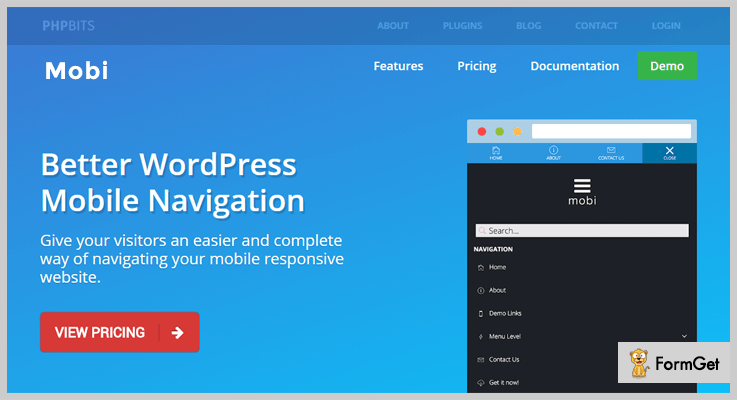This screenshot has width=737, height=400.
Task: Click the phone icon beside Demo Links
Action: (x=480, y=314)
